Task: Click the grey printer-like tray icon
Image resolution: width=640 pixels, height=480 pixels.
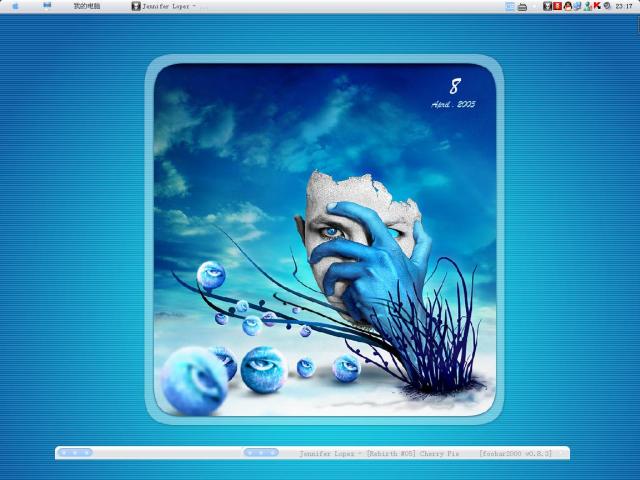Action: (x=522, y=7)
